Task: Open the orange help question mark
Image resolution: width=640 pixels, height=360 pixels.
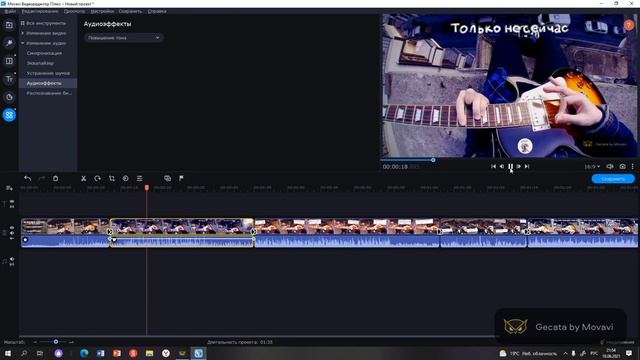Action: (629, 25)
